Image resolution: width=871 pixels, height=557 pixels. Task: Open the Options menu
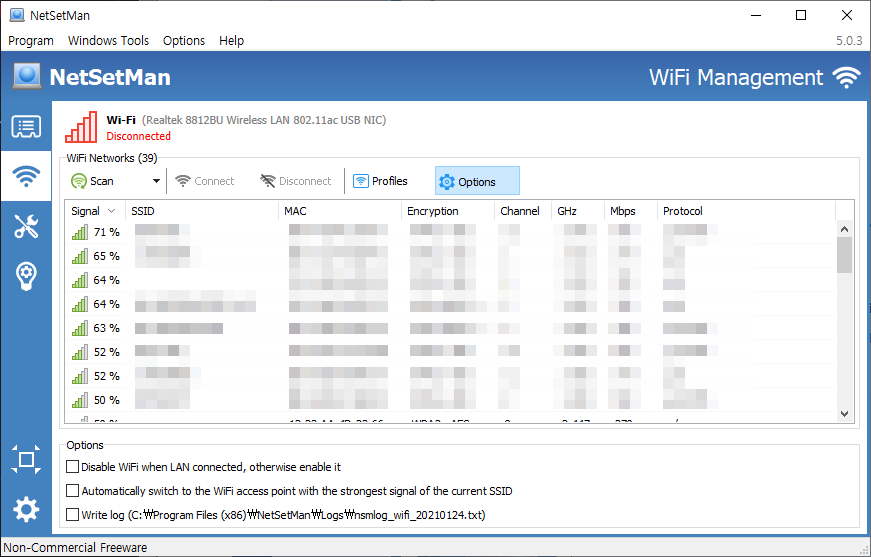(184, 41)
